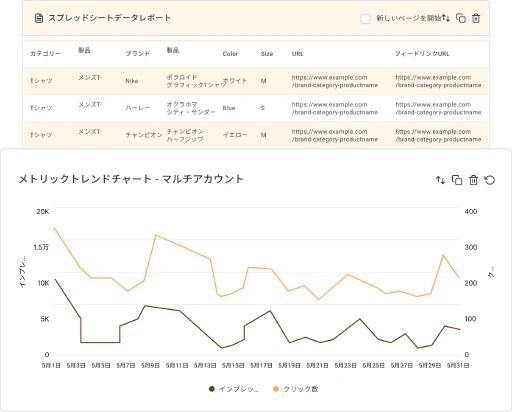Delete the spreadsheet data report widget
Viewport: 512px width, 412px height.
coord(476,18)
